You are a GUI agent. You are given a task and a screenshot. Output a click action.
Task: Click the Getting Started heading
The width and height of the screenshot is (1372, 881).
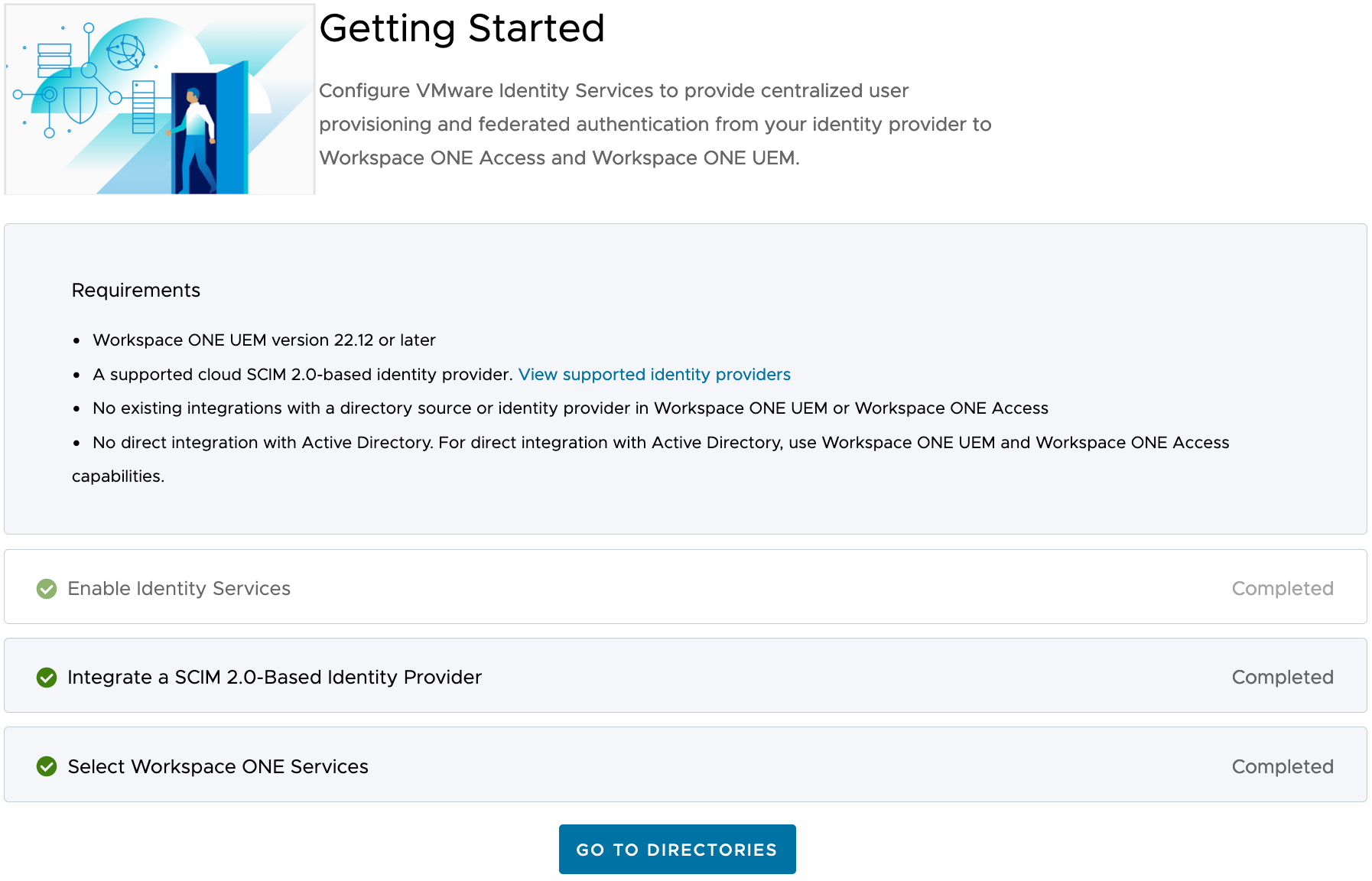pos(461,28)
